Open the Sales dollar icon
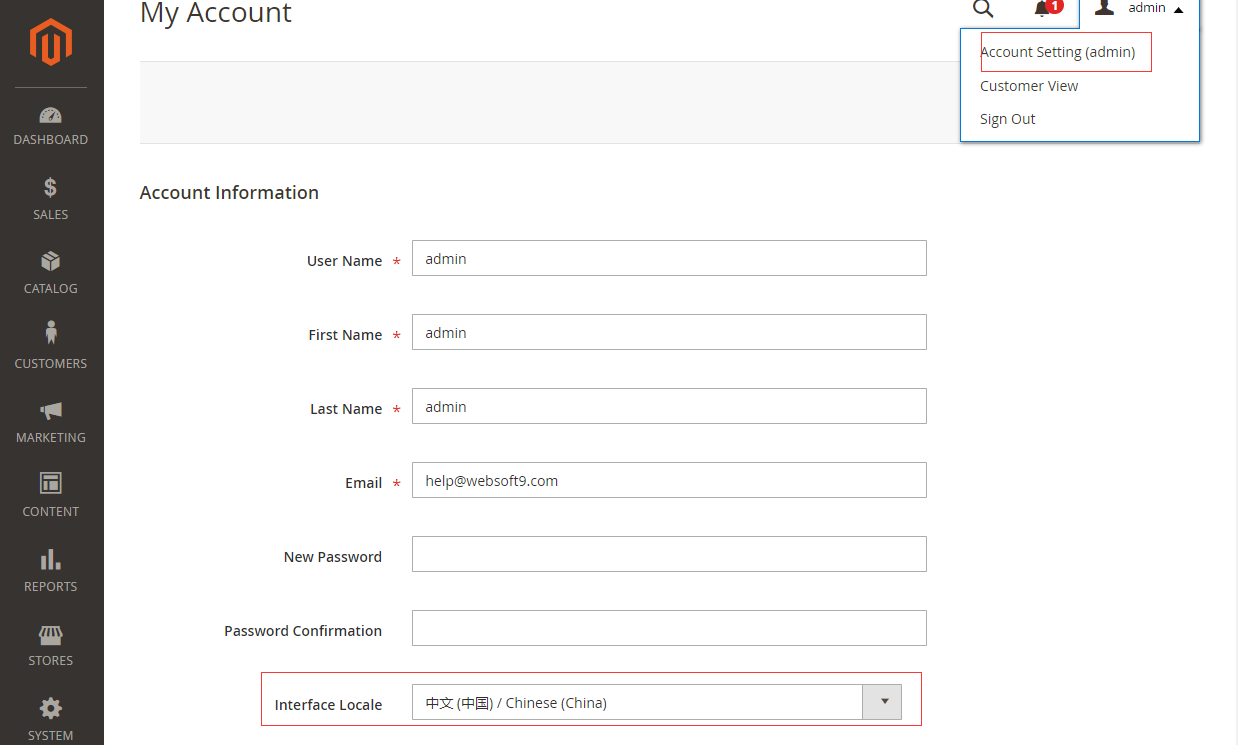 (50, 188)
